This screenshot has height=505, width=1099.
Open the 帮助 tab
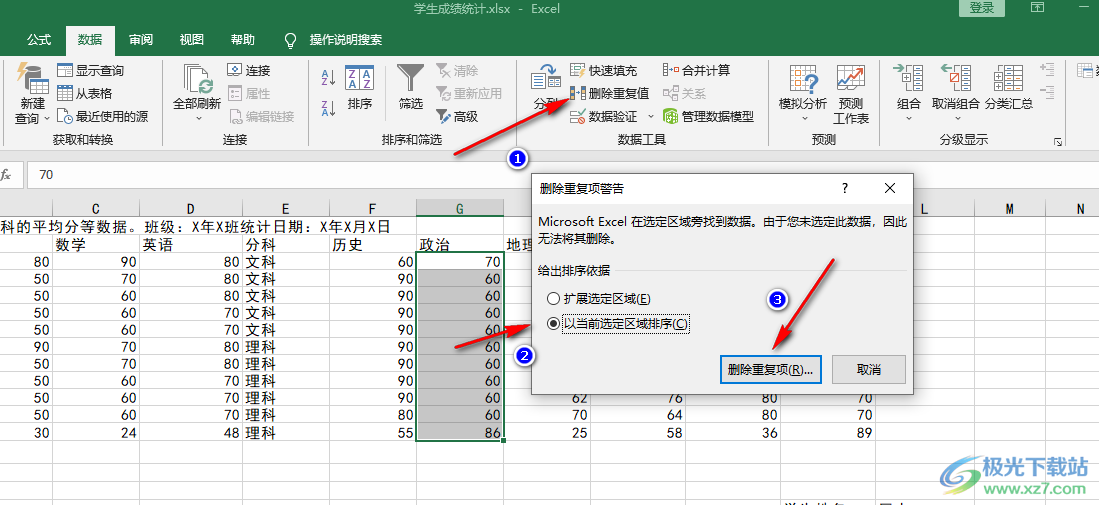click(243, 40)
